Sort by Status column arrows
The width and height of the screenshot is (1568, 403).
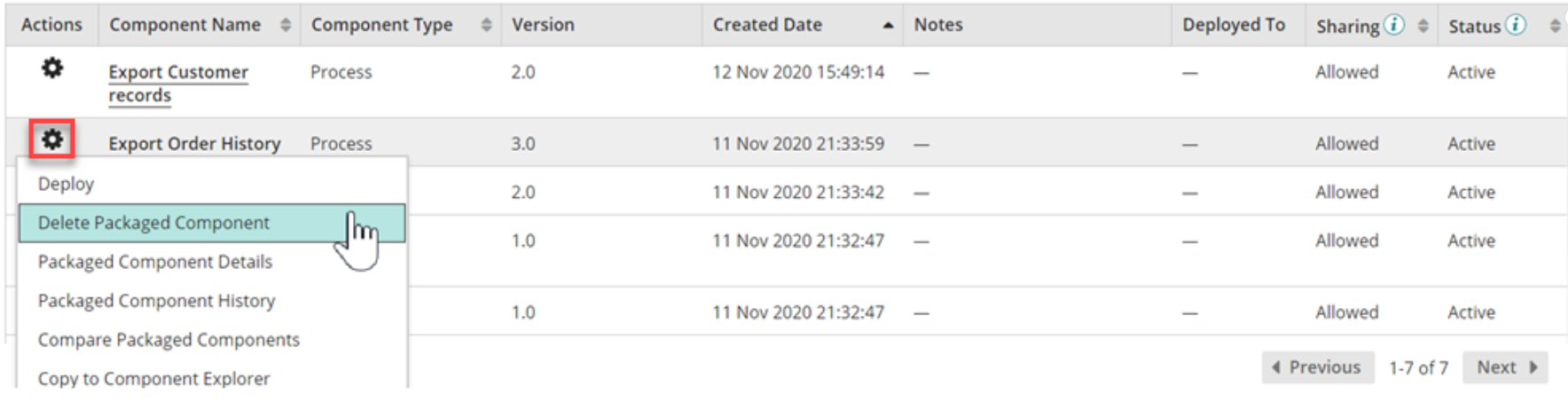point(1555,26)
